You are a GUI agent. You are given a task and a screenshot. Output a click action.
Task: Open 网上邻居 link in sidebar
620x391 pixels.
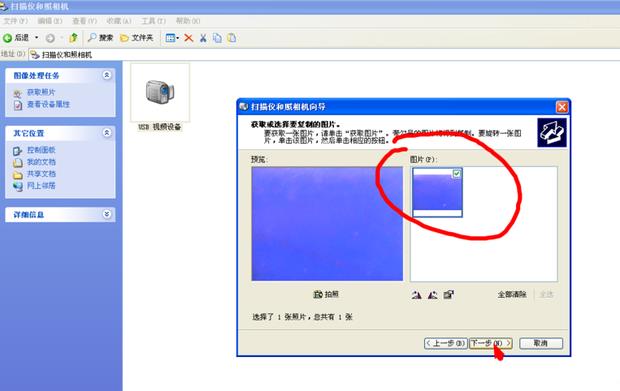tap(41, 185)
